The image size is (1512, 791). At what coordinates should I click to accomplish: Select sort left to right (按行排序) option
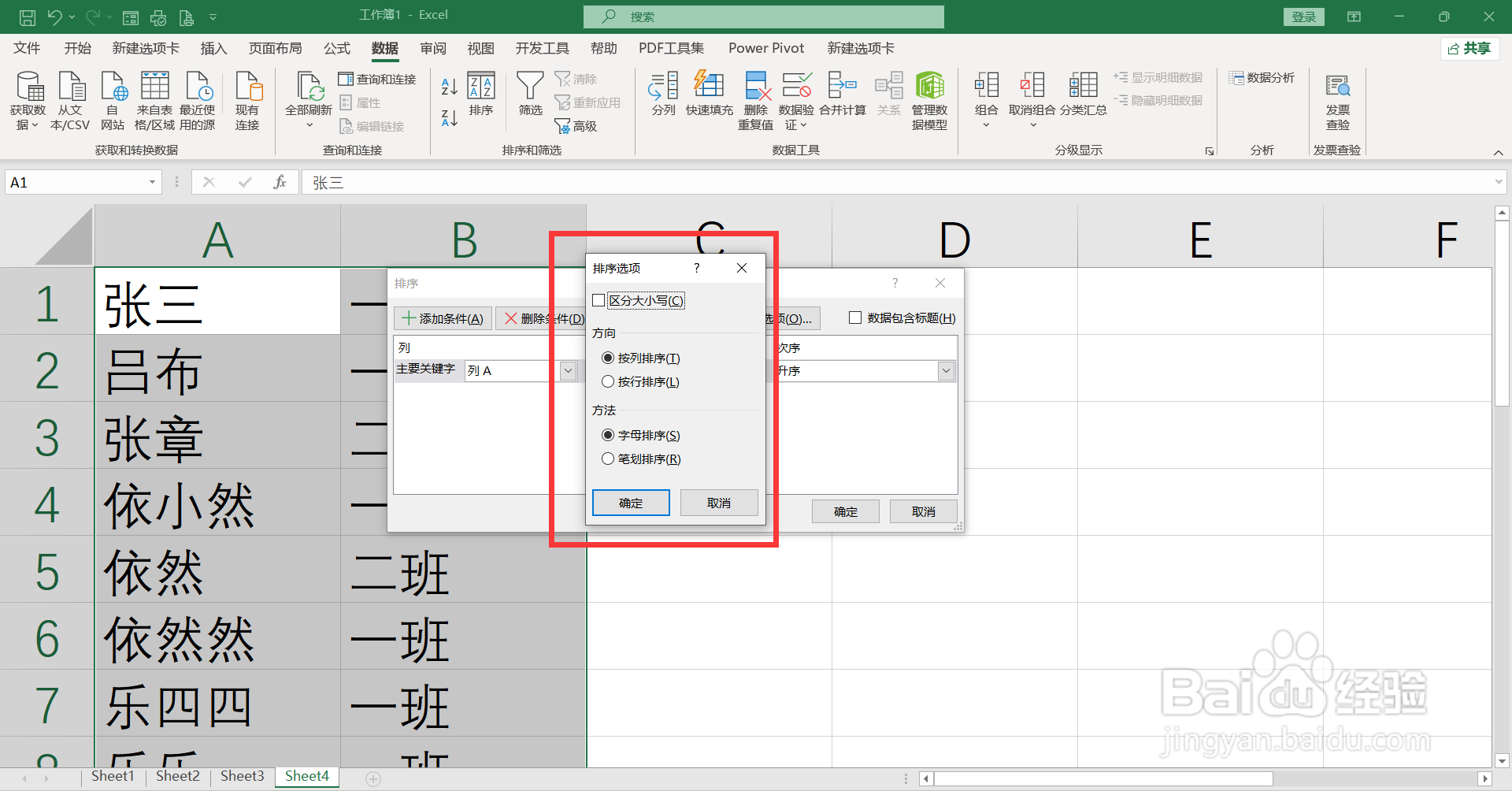[608, 381]
